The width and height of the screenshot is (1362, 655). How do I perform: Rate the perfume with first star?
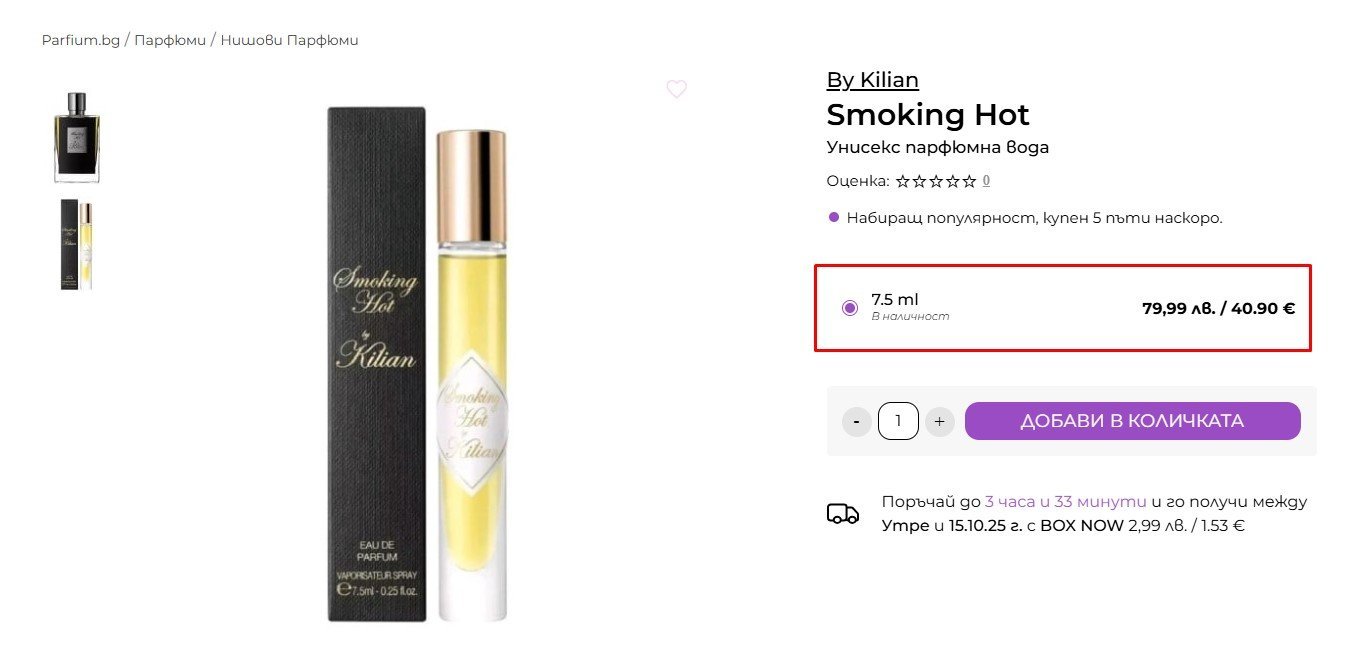[902, 182]
